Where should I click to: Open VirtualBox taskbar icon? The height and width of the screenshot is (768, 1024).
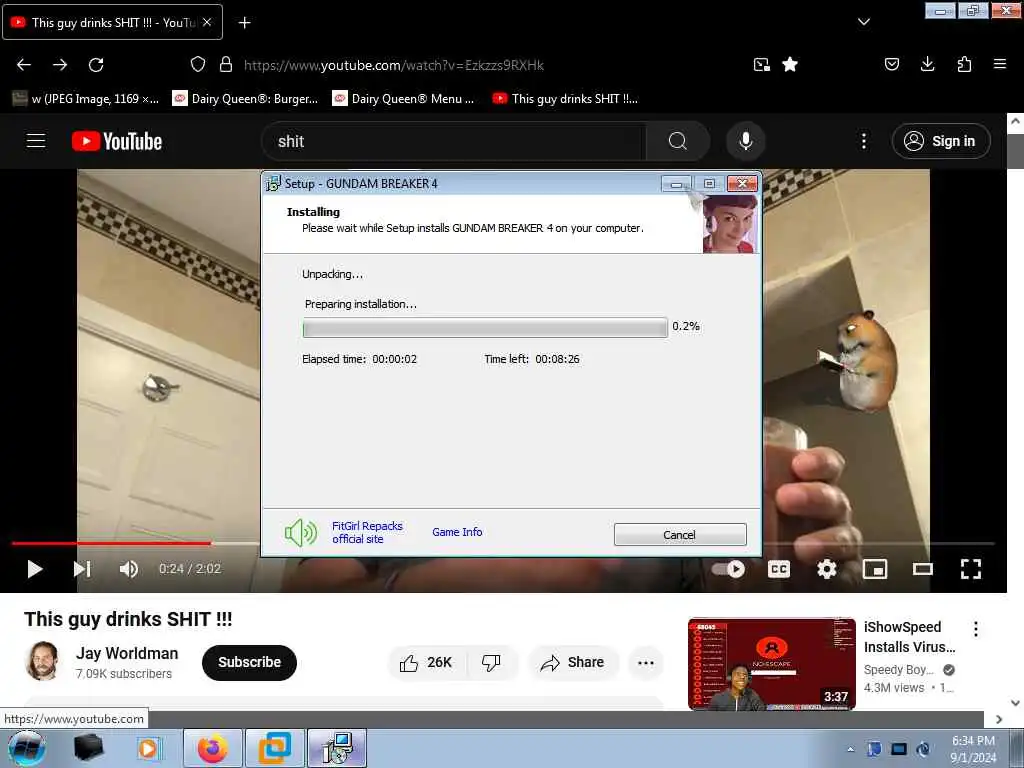[274, 749]
